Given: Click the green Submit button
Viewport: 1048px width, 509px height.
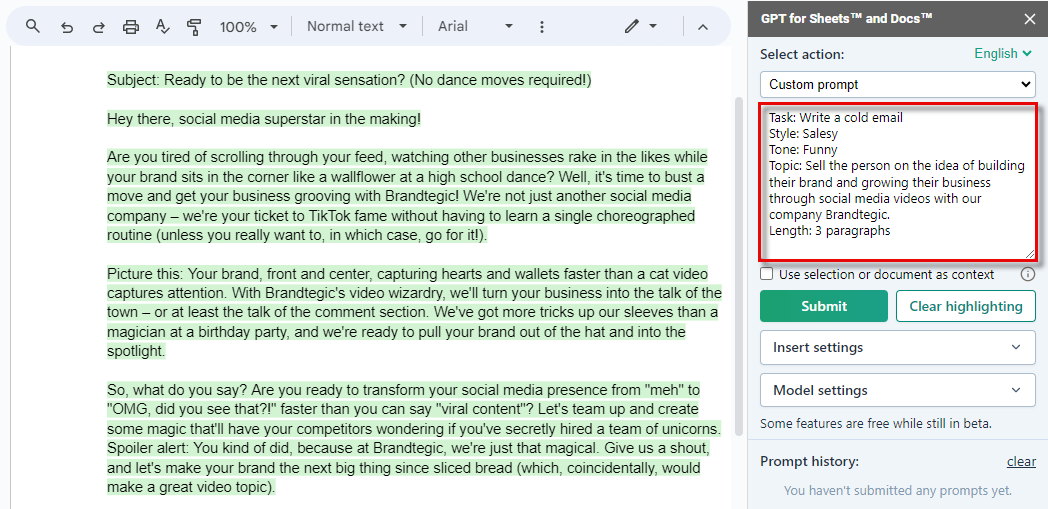Looking at the screenshot, I should (x=823, y=306).
